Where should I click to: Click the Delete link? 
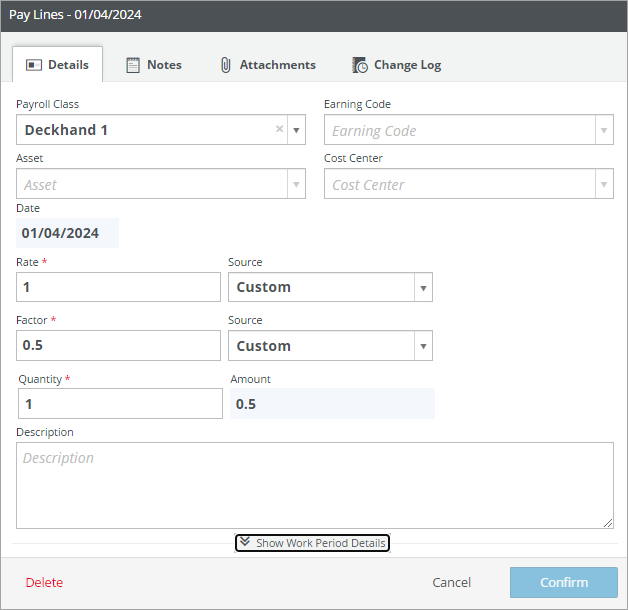tap(44, 582)
